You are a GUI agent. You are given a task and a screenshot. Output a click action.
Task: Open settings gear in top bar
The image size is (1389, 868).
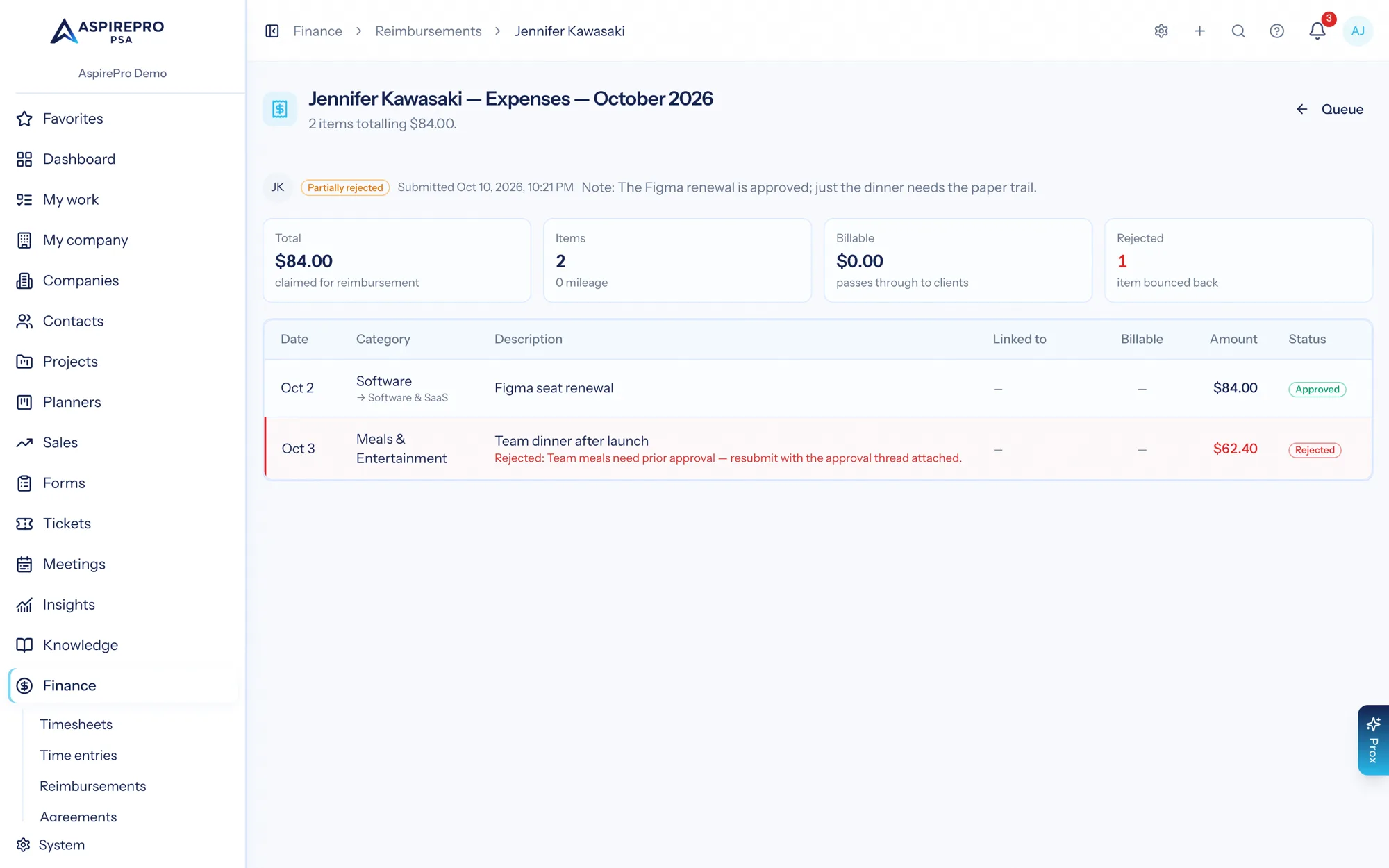click(x=1161, y=31)
